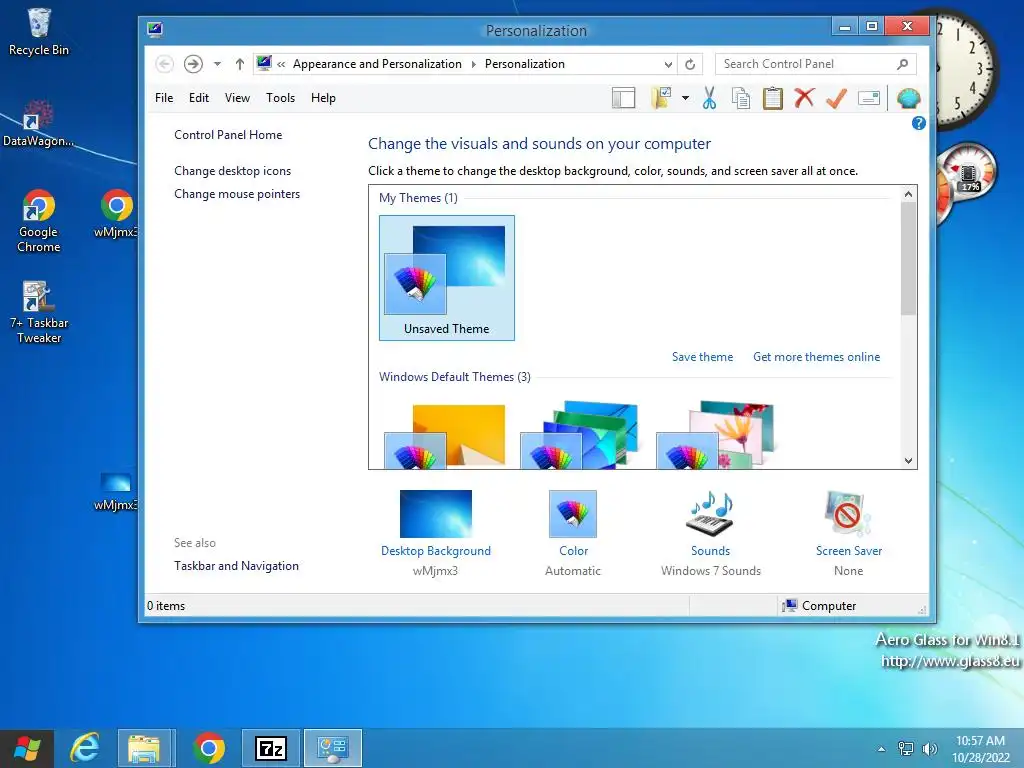This screenshot has height=768, width=1024.
Task: Click the Email envelope toolbar icon
Action: [x=869, y=98]
